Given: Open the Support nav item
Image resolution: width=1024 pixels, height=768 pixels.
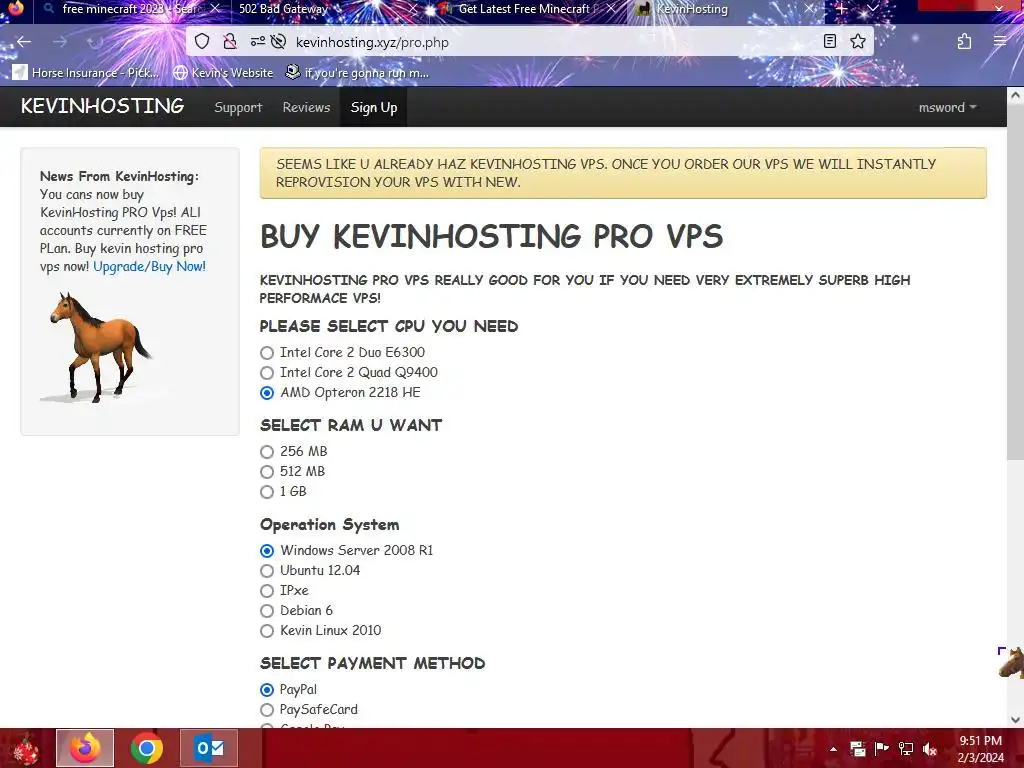Looking at the screenshot, I should (x=238, y=107).
